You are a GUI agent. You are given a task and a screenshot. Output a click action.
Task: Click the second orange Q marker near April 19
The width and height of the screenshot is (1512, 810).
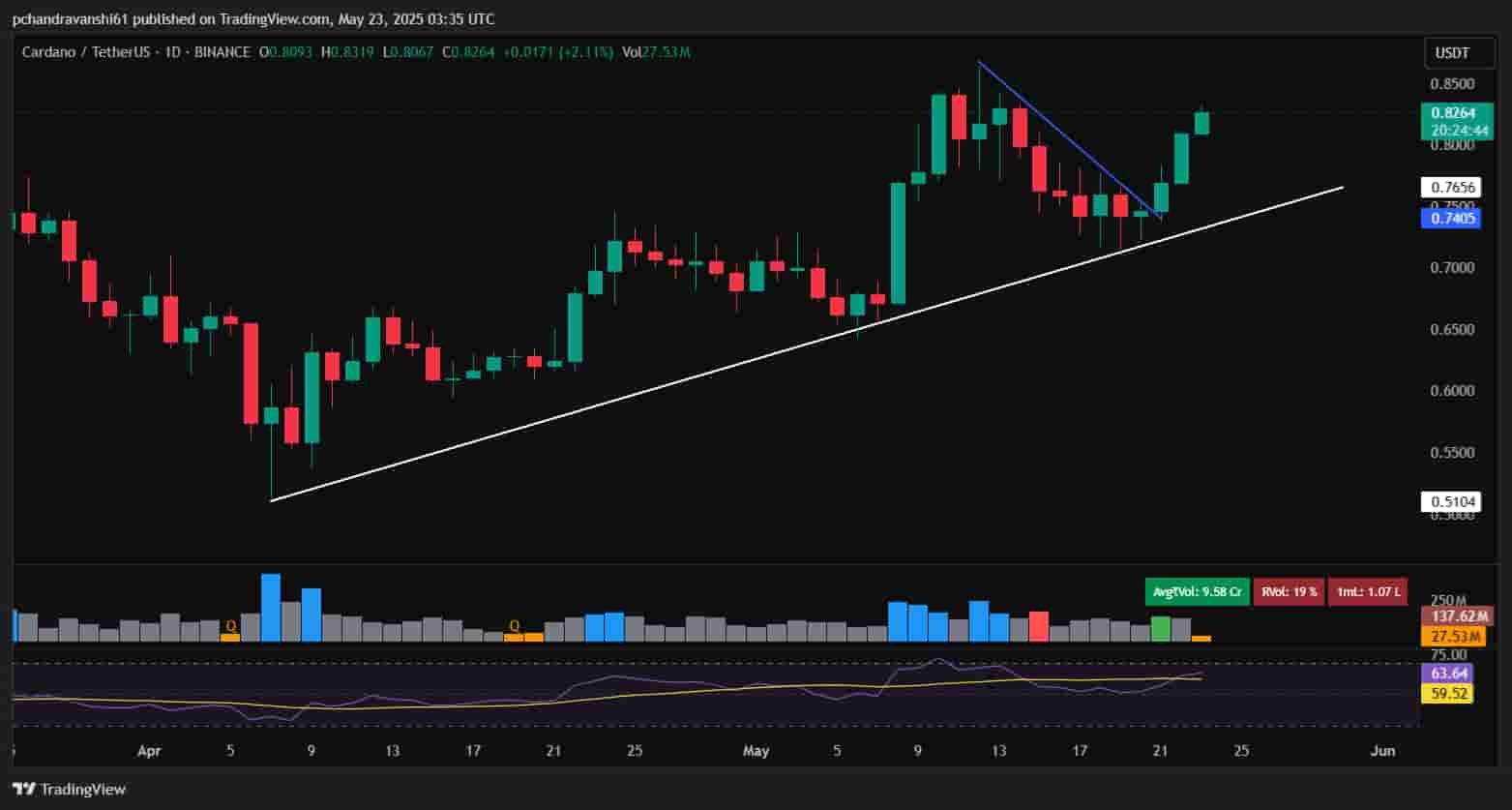tap(515, 626)
